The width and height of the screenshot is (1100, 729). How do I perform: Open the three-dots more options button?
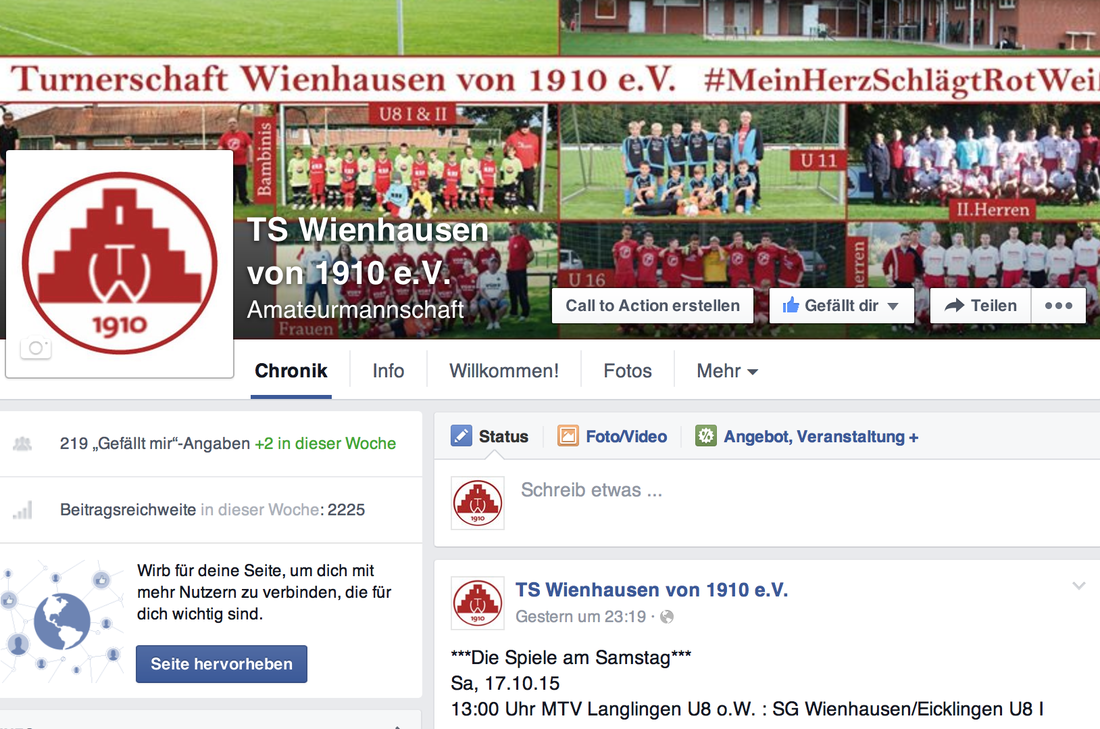[1059, 306]
